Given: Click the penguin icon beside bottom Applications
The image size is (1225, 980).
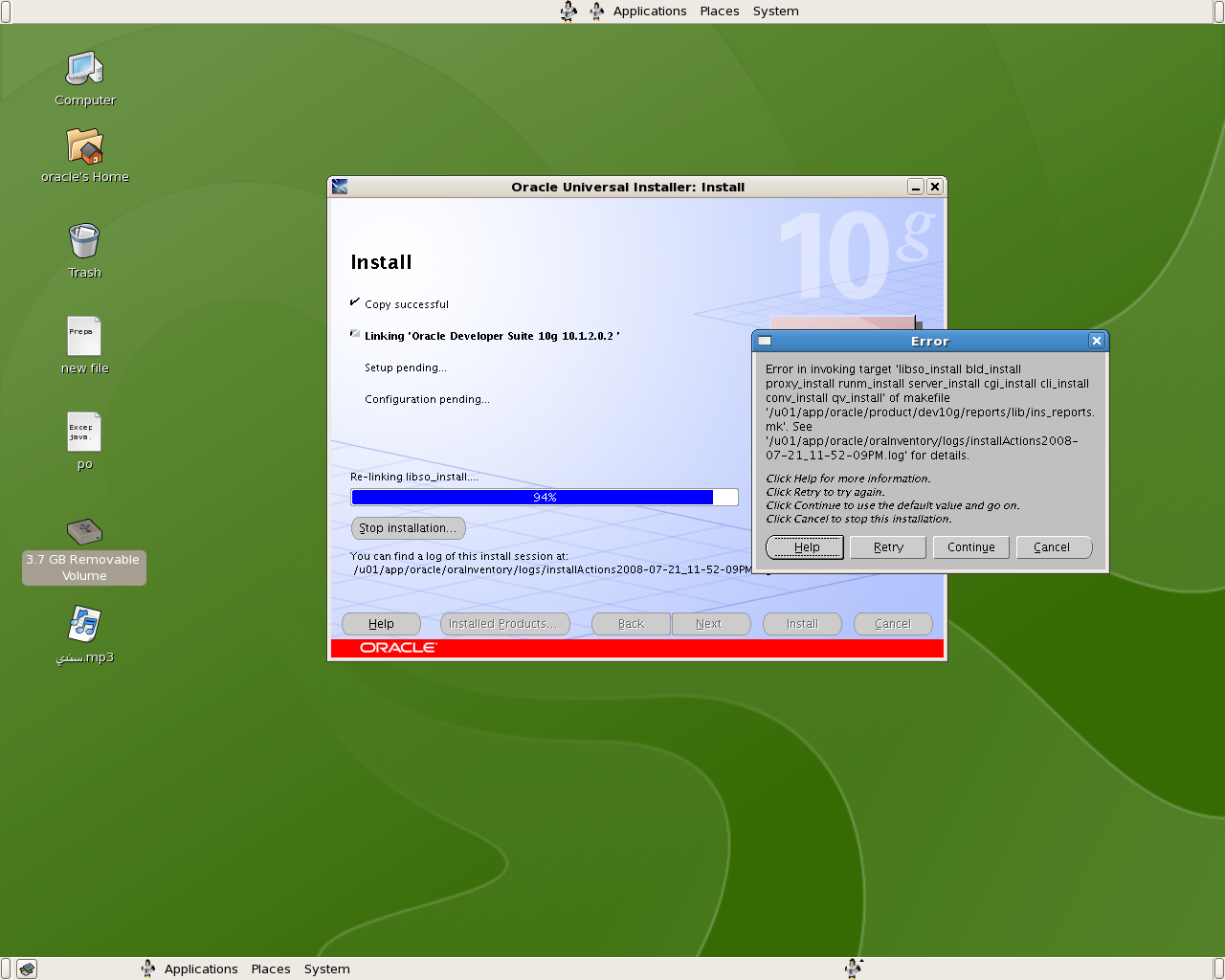Looking at the screenshot, I should 148,969.
